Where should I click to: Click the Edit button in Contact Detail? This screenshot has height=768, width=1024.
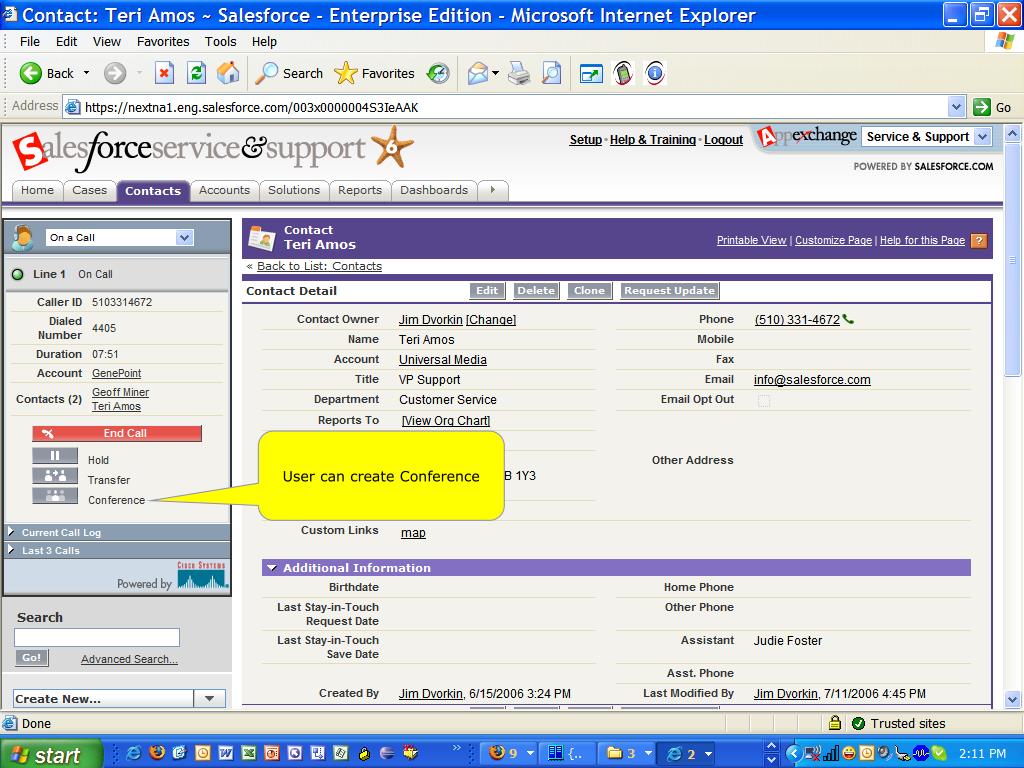coord(487,291)
